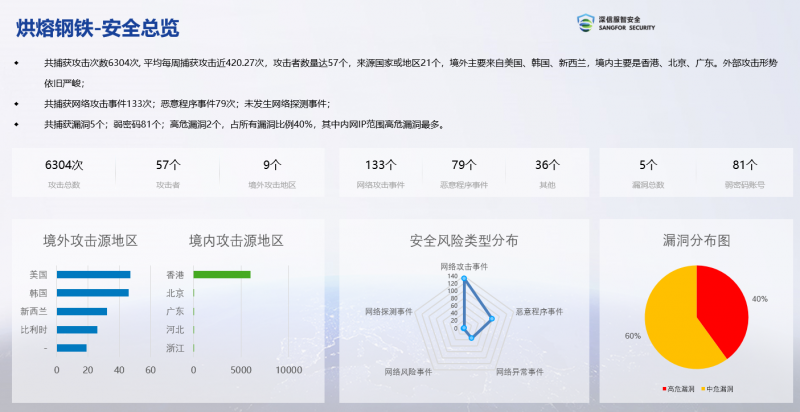Image resolution: width=800 pixels, height=412 pixels.
Task: Click the radar point at 网络攻击事件 vertex
Action: pyautogui.click(x=464, y=278)
